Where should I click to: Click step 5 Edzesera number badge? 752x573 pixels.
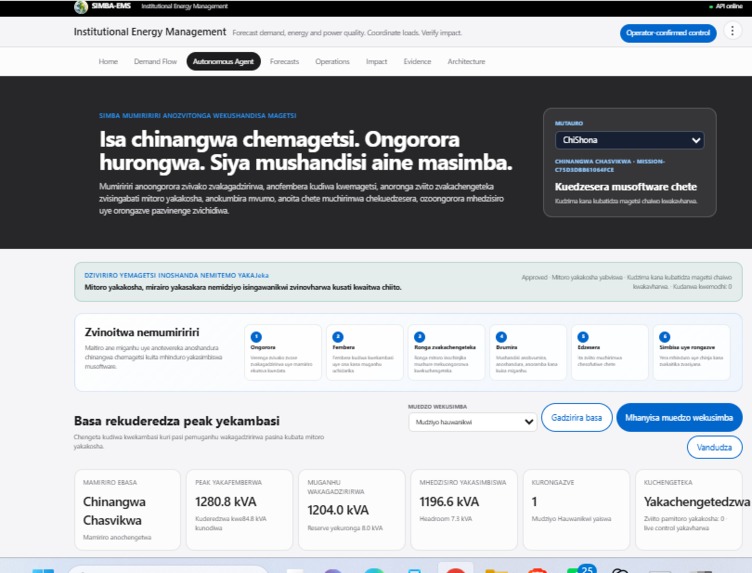click(583, 337)
